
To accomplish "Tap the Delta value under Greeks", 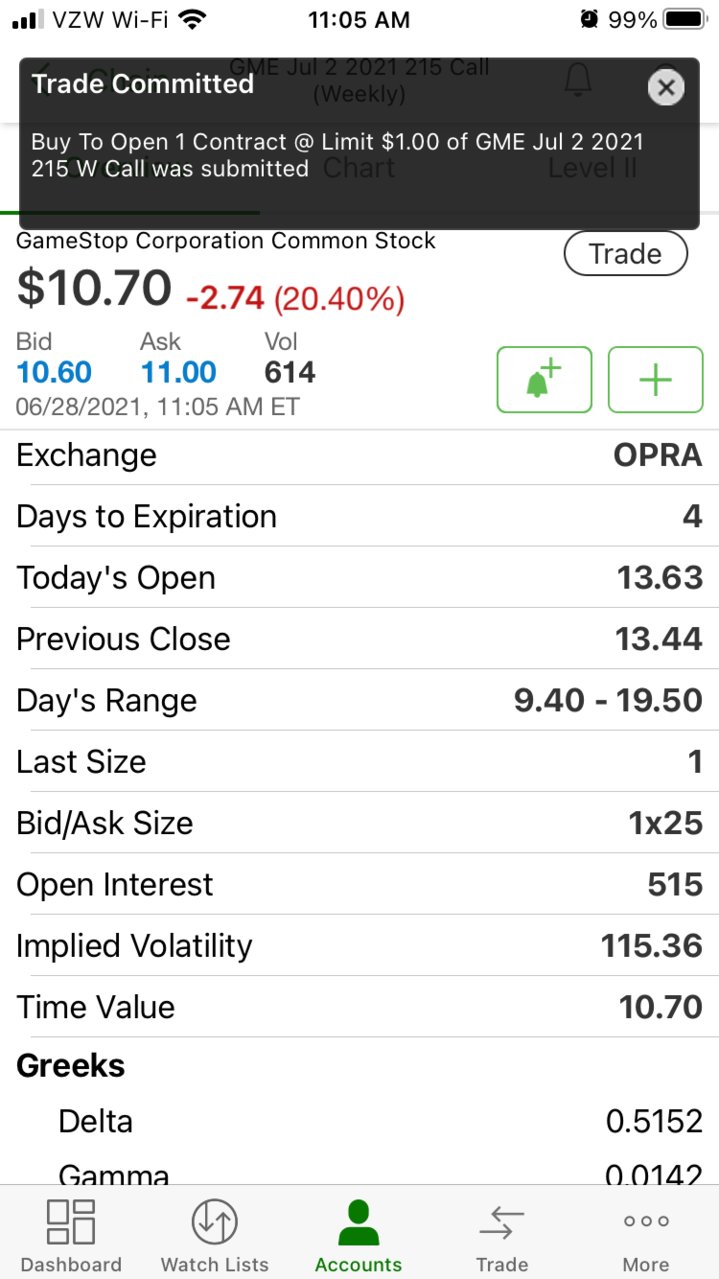I will [654, 1122].
